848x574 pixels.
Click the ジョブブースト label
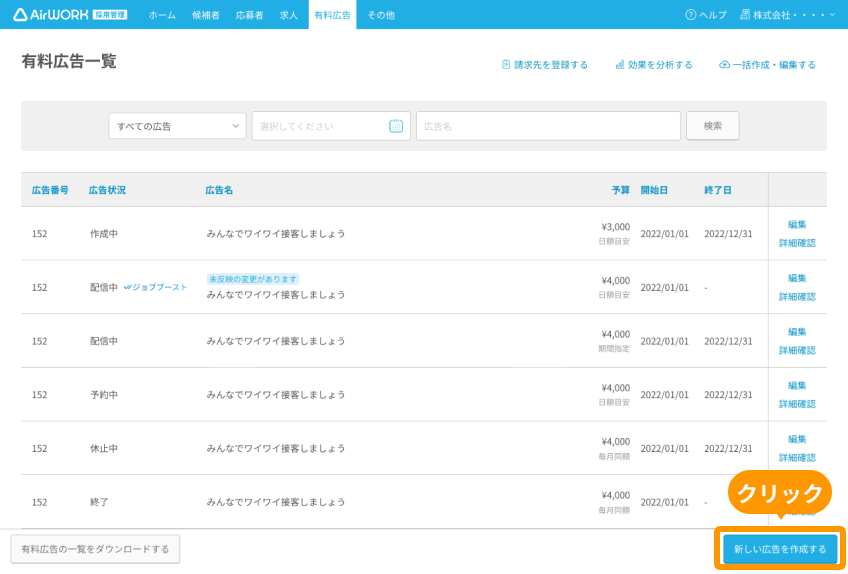[160, 287]
